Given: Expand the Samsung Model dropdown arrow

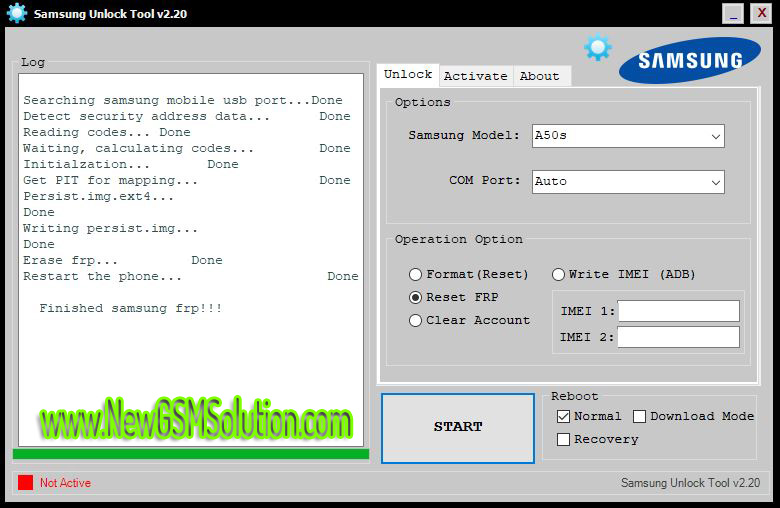Looking at the screenshot, I should tap(715, 136).
